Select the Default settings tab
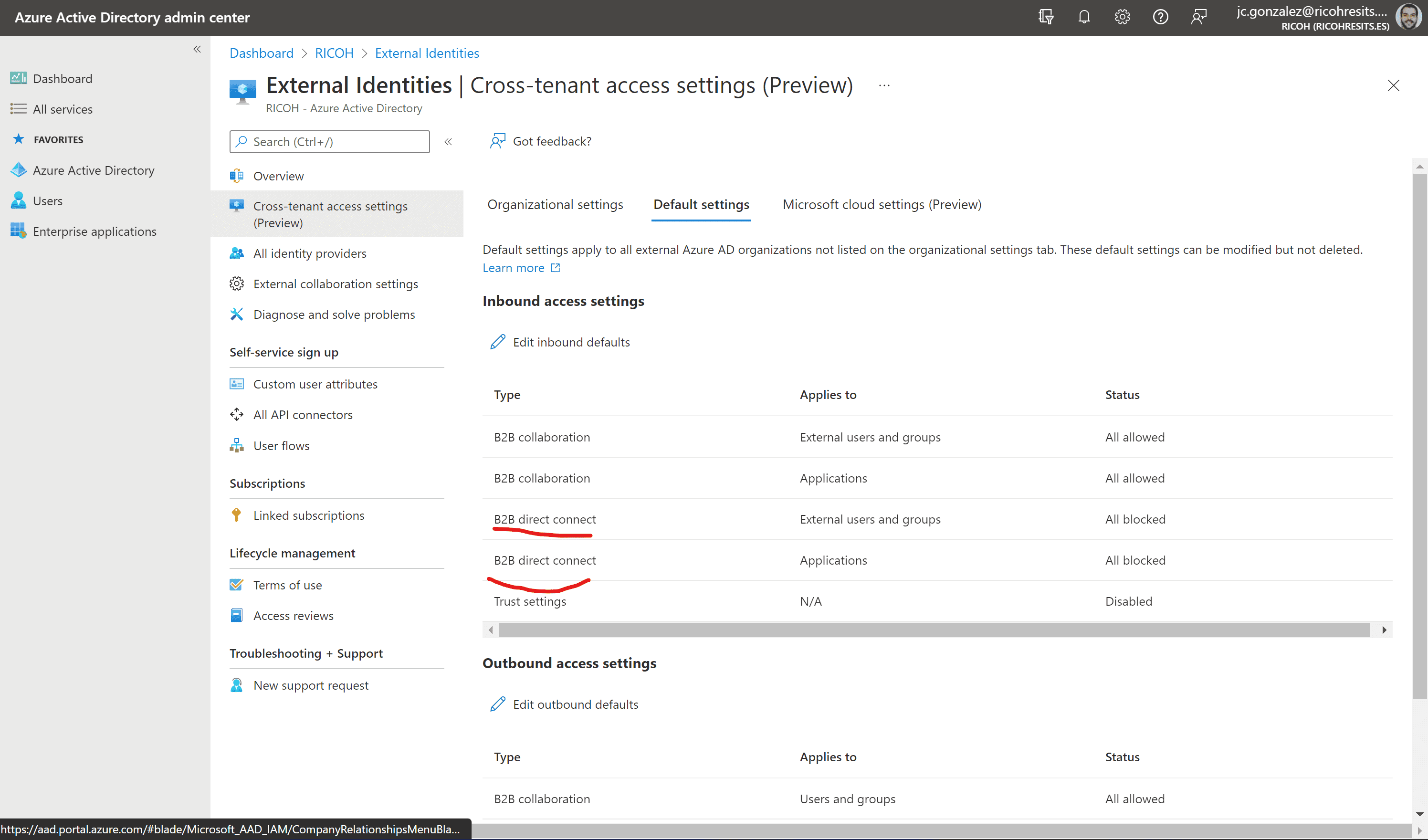The image size is (1428, 840). [701, 205]
